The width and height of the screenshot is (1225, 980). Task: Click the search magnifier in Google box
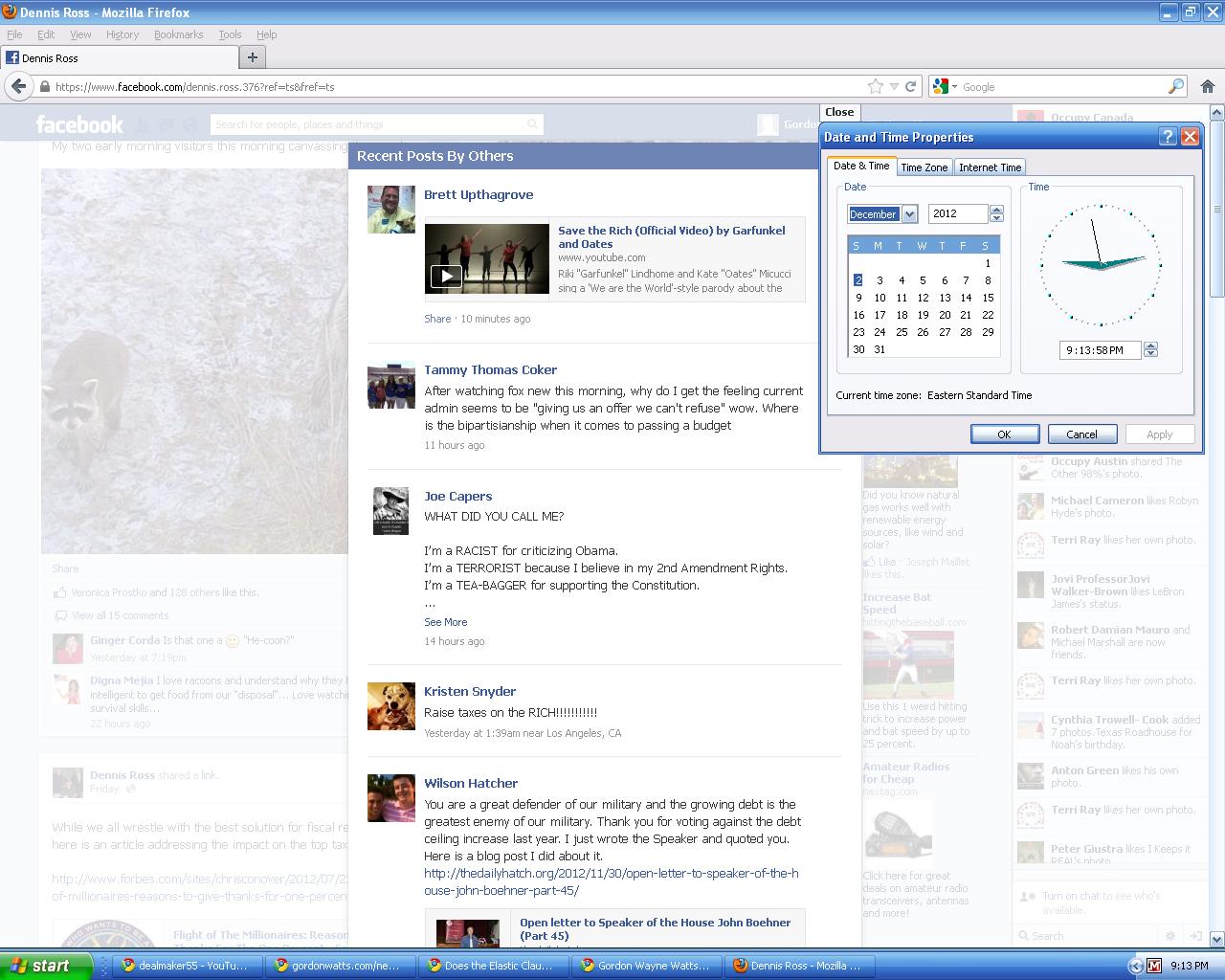(1176, 86)
